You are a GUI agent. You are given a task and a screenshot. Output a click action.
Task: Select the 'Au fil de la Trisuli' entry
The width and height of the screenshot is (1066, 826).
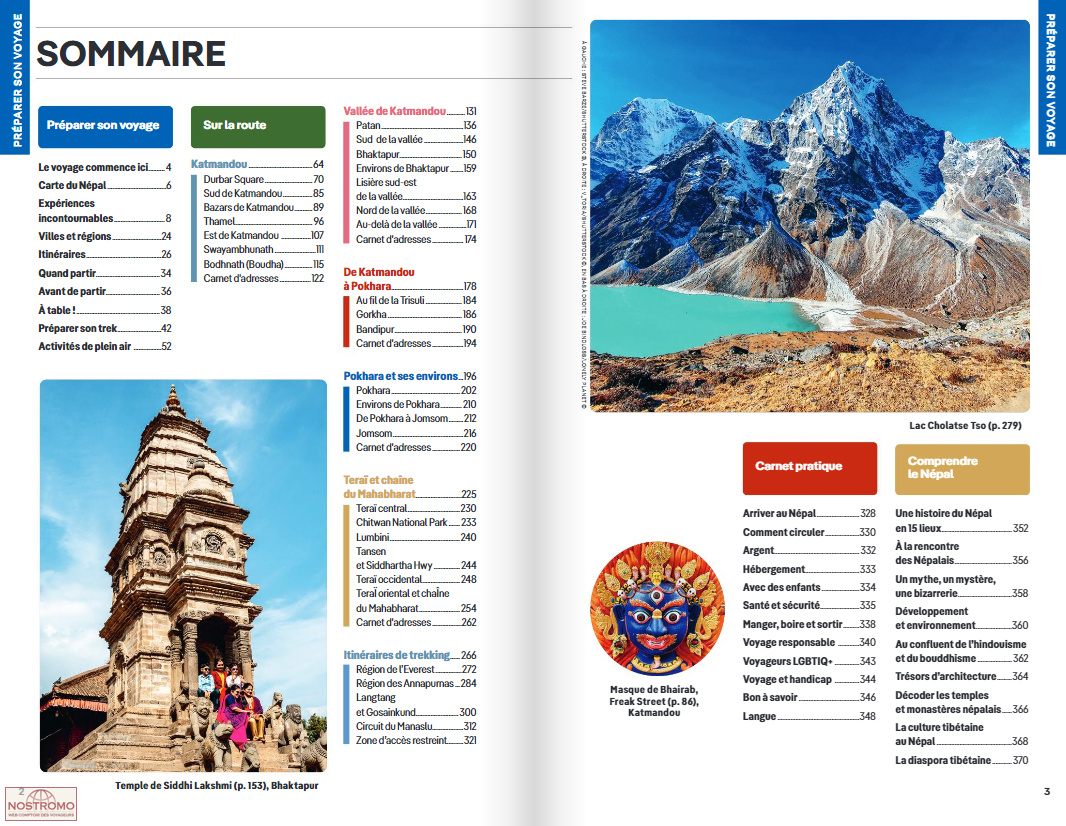point(416,300)
